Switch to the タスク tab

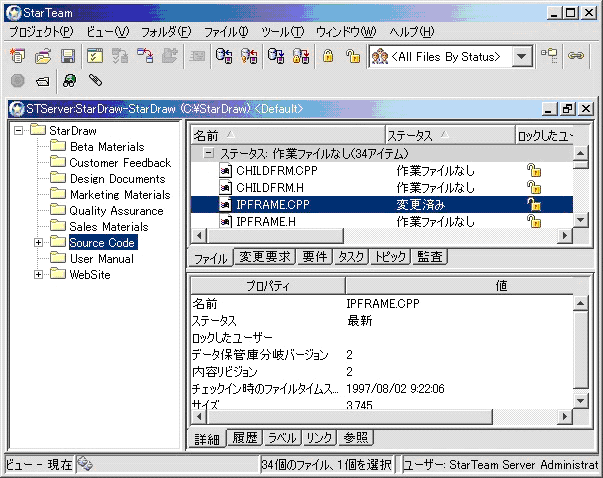pyautogui.click(x=351, y=257)
